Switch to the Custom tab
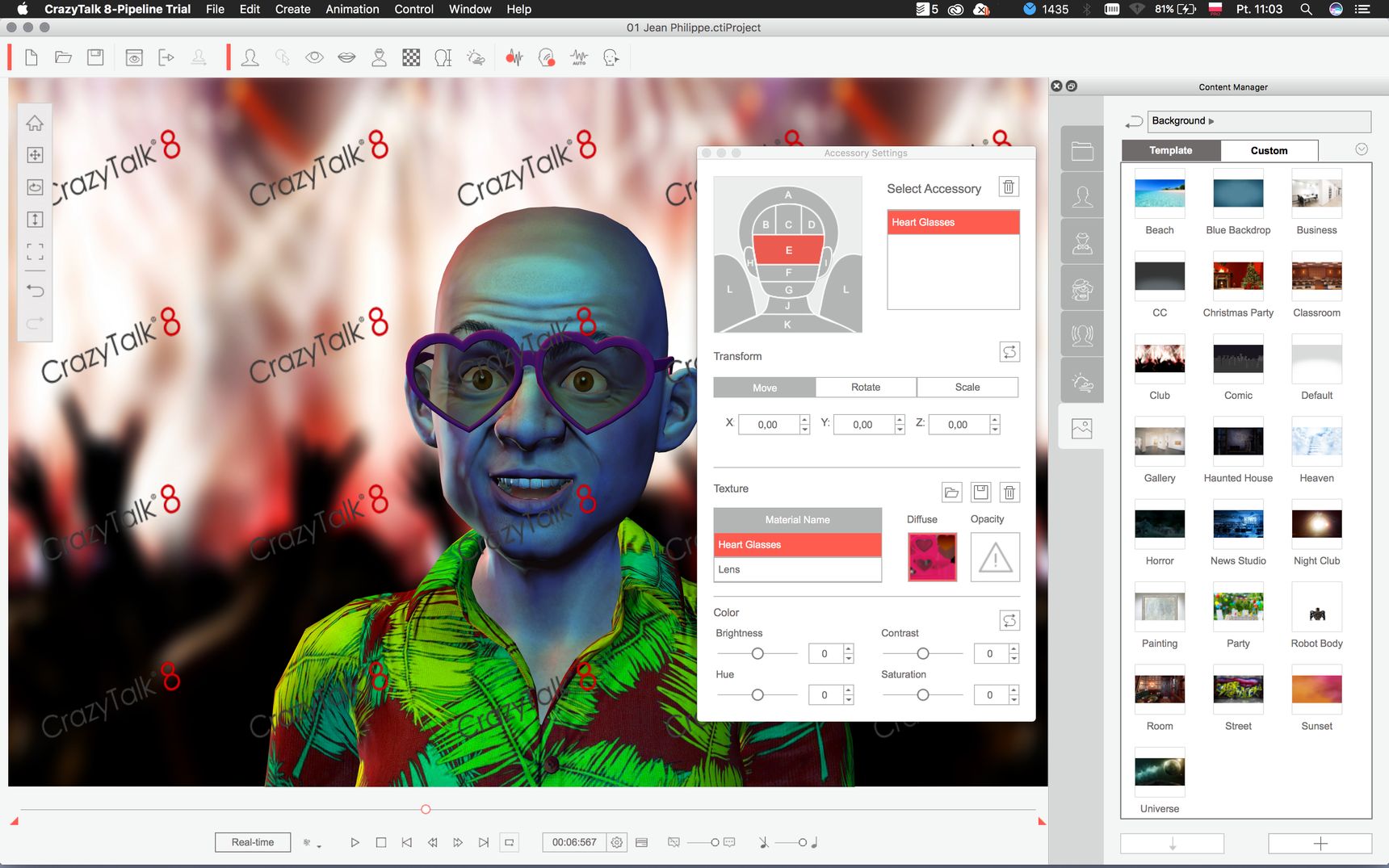Screen dimensions: 1389x868 click(x=1269, y=151)
